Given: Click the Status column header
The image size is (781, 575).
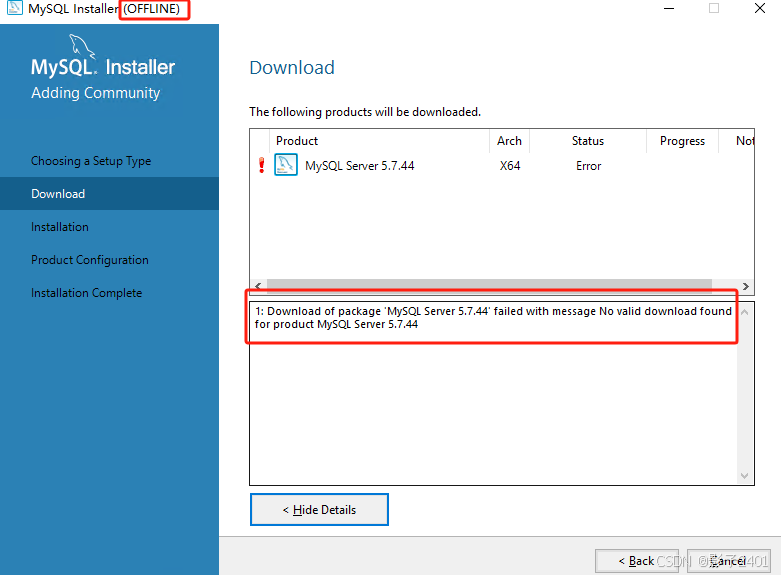Looking at the screenshot, I should [x=588, y=141].
